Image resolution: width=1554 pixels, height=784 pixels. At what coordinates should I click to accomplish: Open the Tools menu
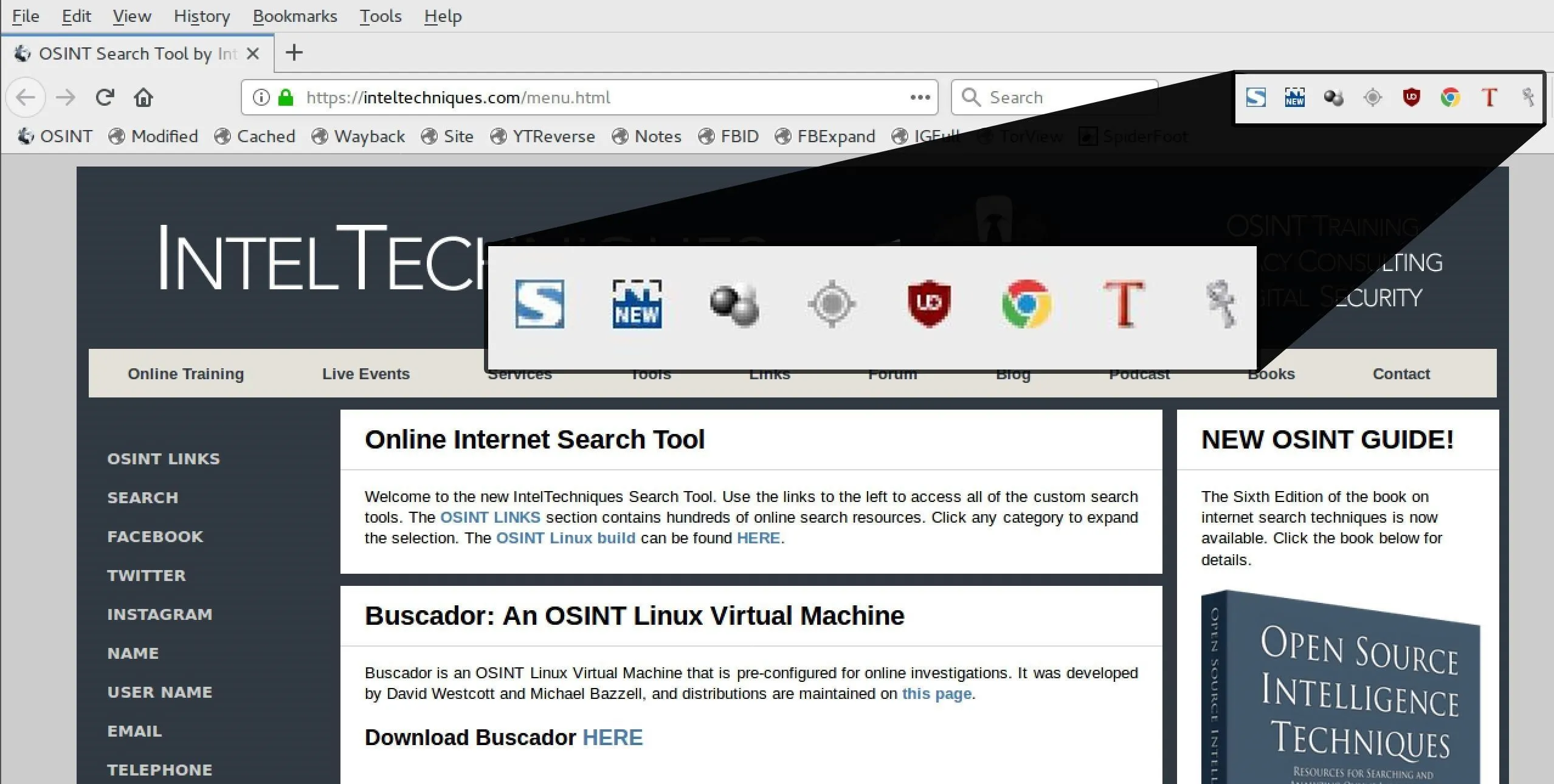tap(381, 16)
